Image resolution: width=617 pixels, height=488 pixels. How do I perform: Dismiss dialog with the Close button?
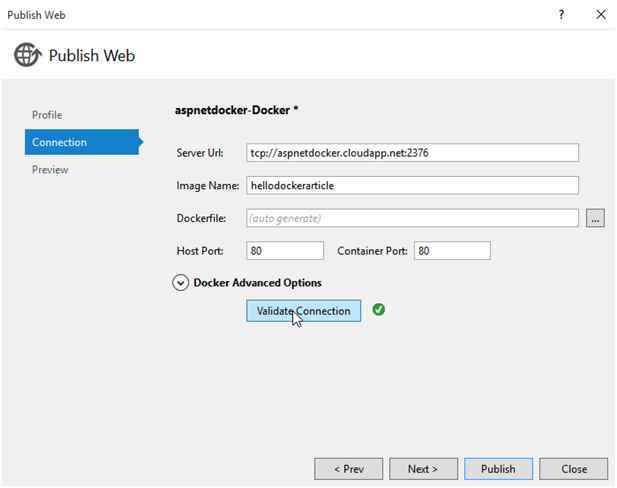pos(574,468)
